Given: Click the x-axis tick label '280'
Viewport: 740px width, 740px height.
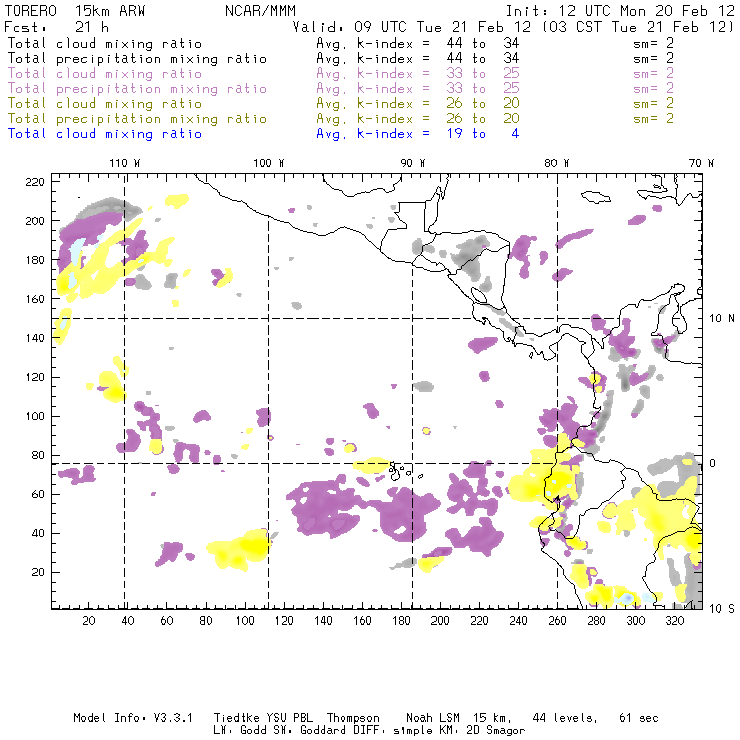Looking at the screenshot, I should (x=597, y=621).
